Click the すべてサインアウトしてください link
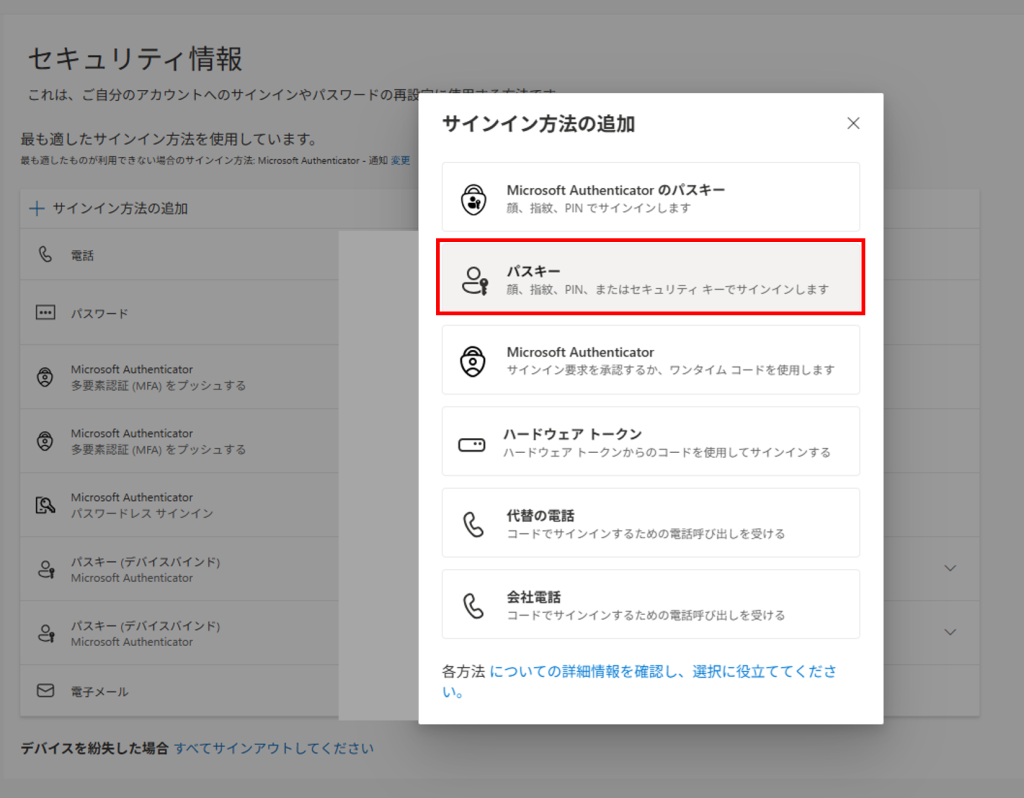 (x=274, y=748)
